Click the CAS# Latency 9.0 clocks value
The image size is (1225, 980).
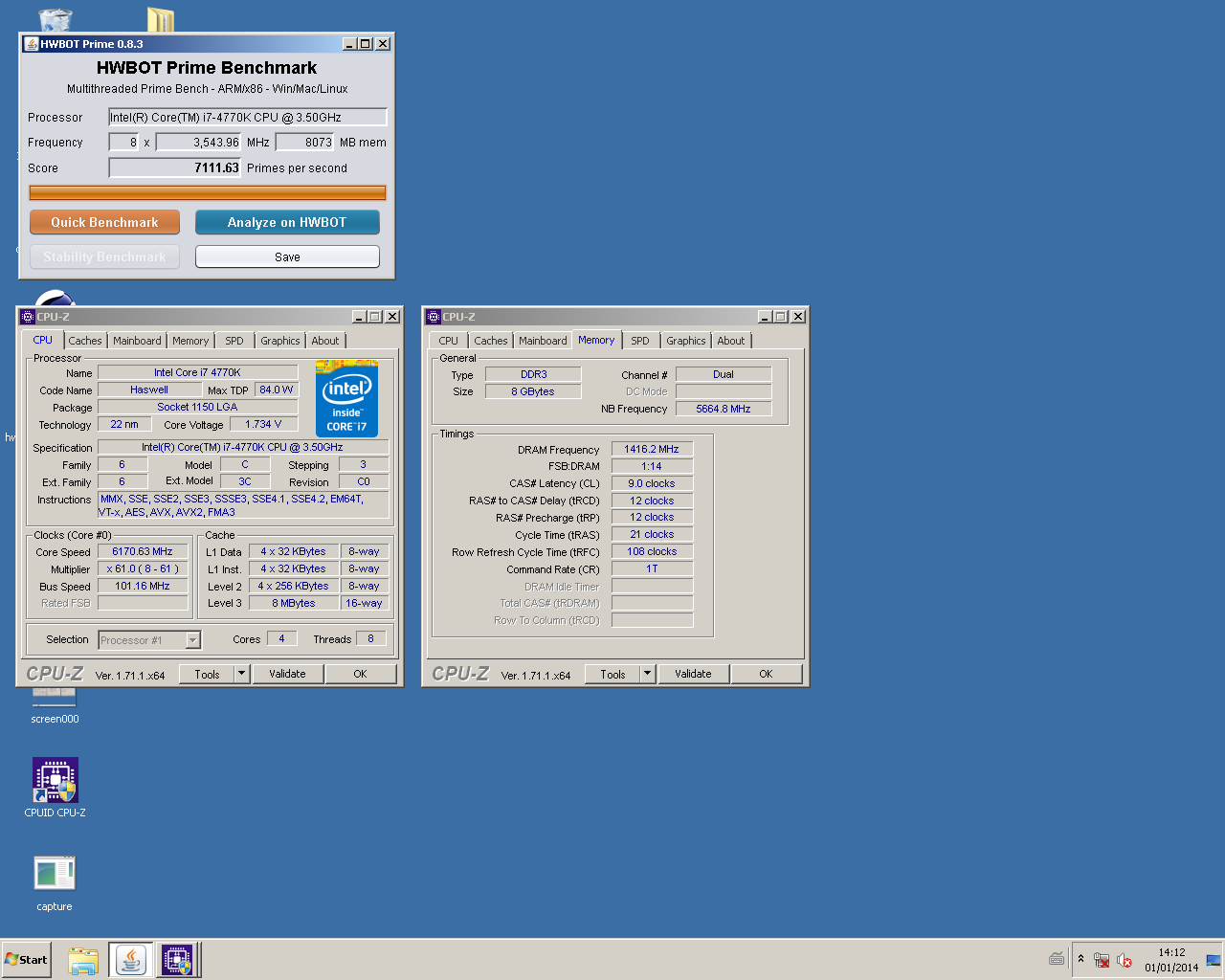tap(652, 483)
